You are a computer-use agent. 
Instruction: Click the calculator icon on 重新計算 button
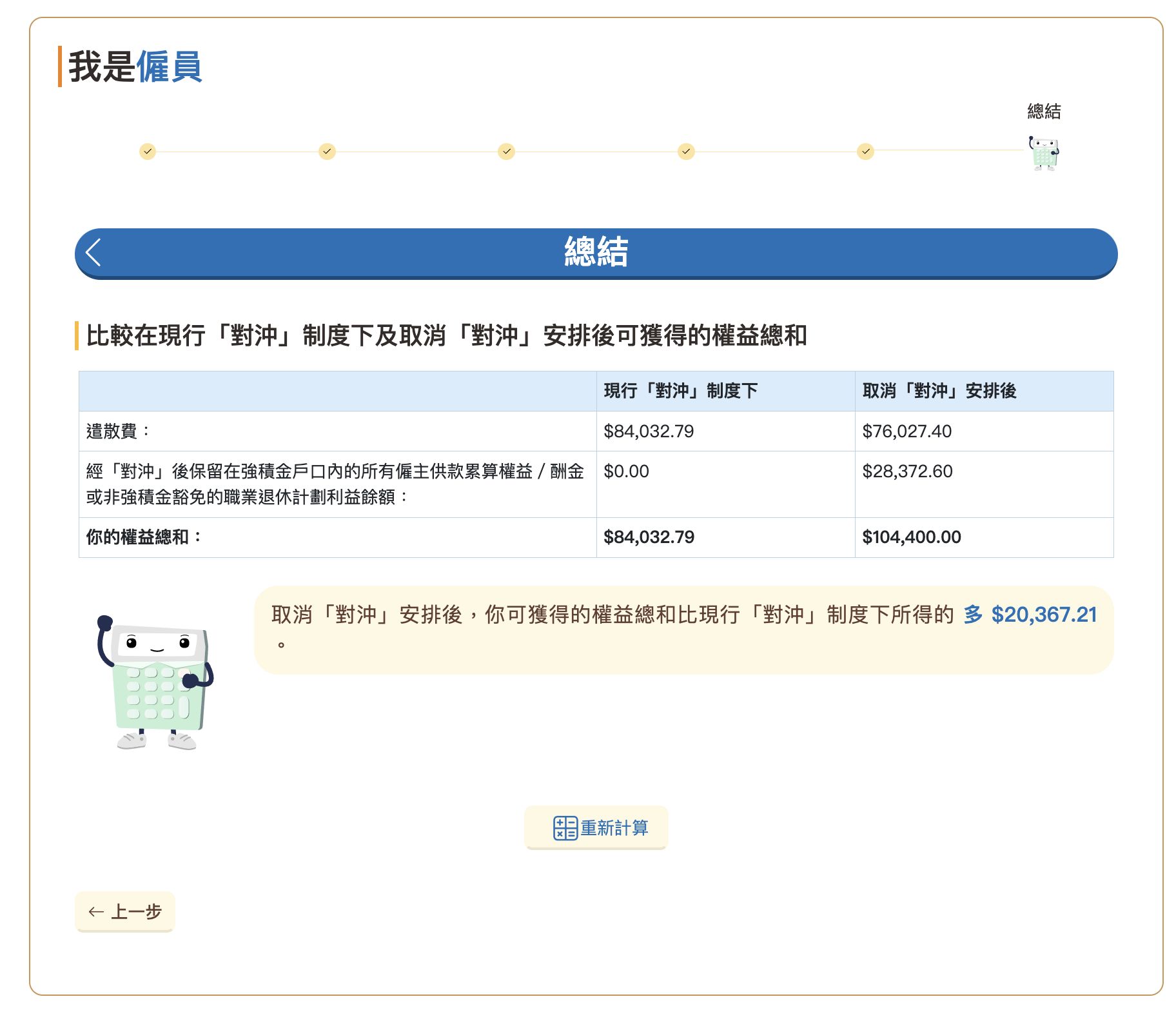[565, 827]
